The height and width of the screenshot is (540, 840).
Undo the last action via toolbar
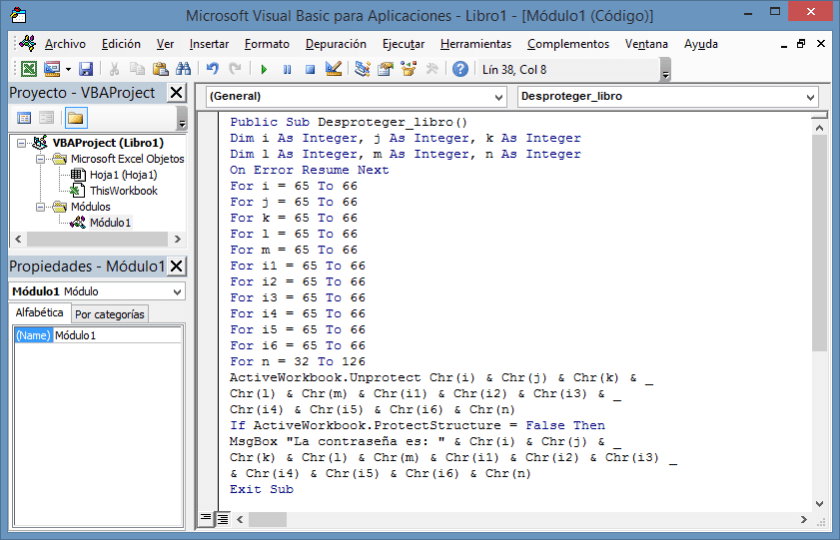pos(212,69)
